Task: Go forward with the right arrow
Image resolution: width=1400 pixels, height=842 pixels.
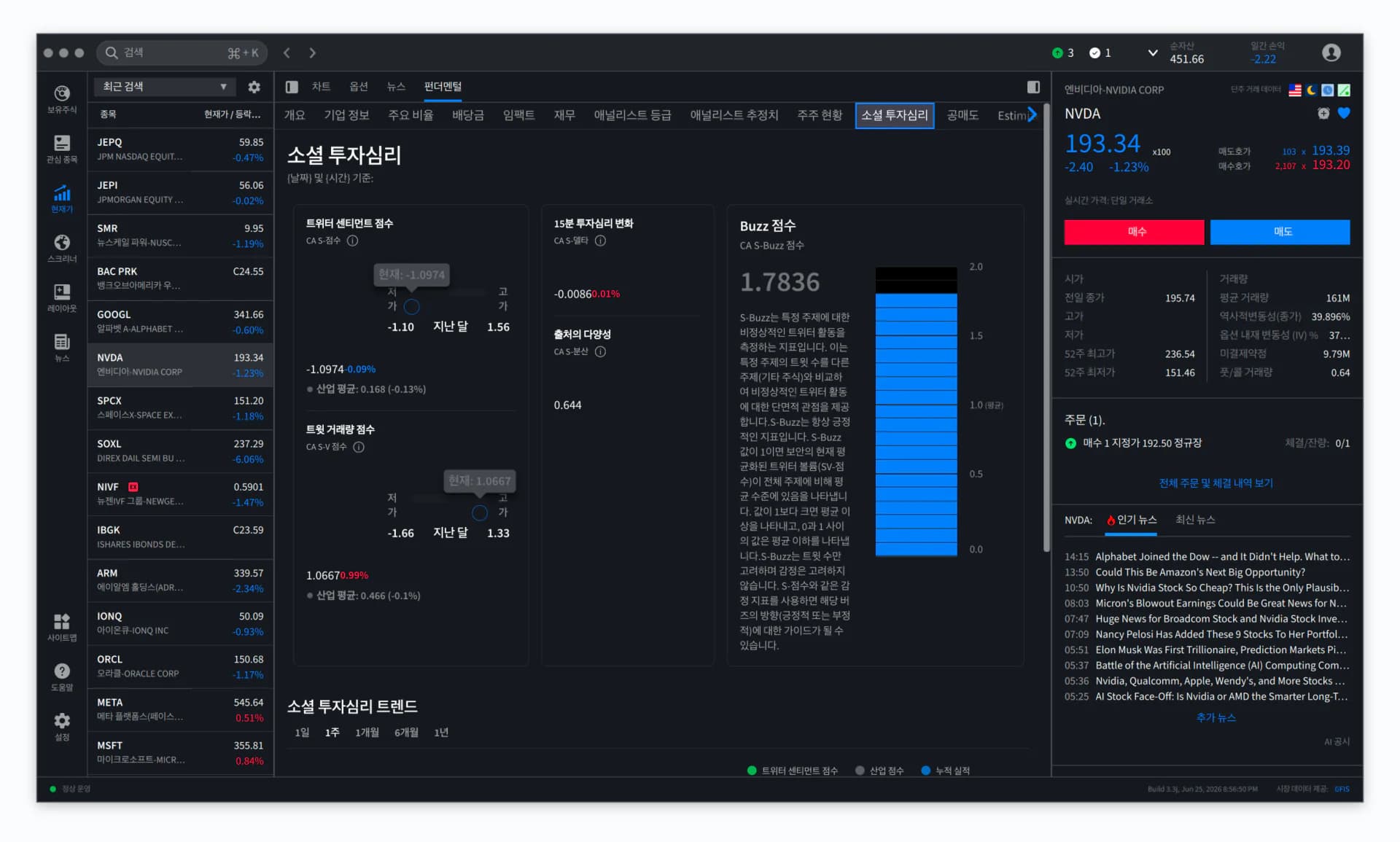Action: point(313,52)
